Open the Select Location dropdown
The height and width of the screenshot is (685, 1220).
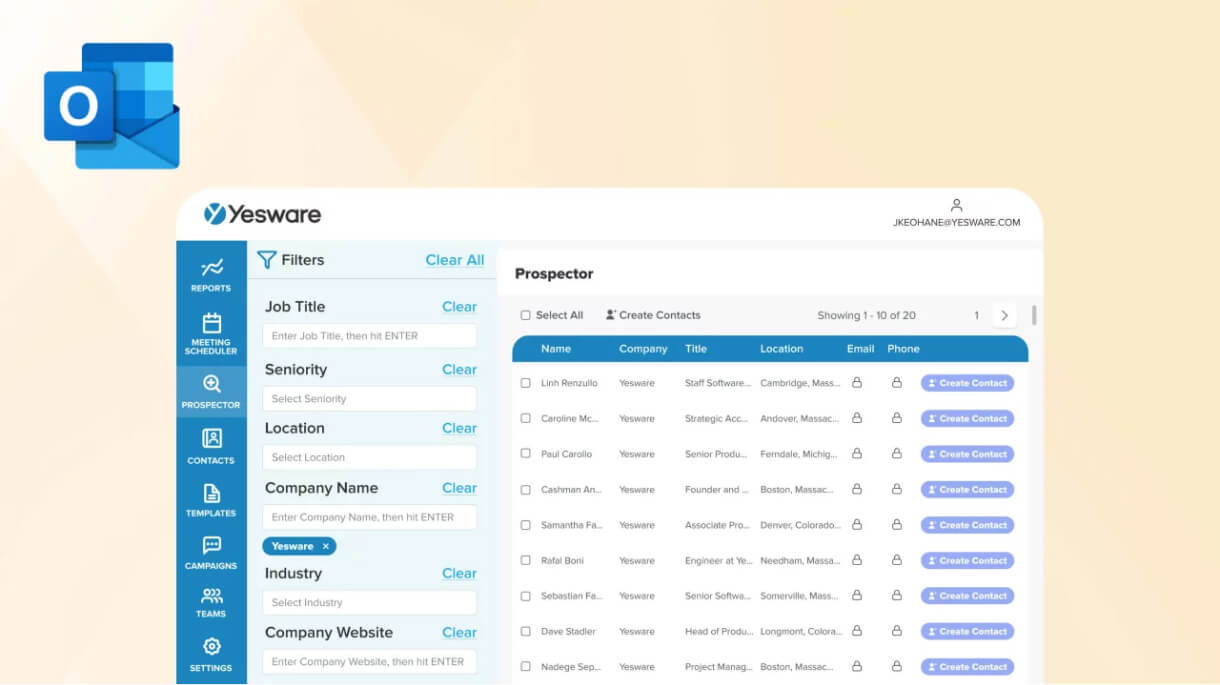point(369,457)
